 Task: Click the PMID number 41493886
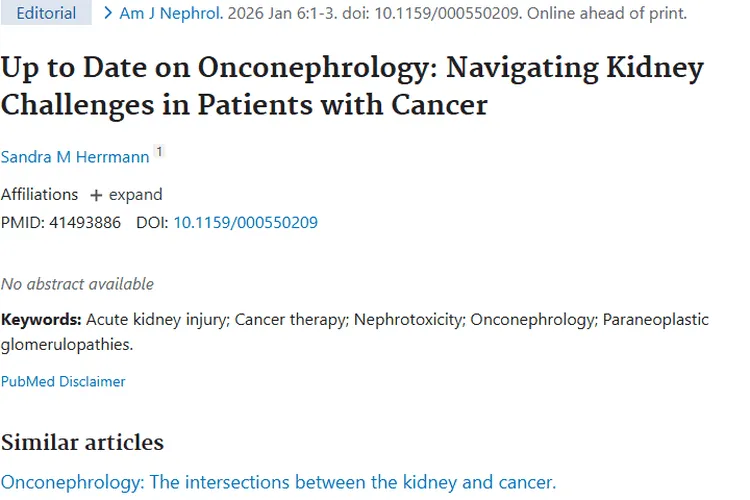pos(84,222)
